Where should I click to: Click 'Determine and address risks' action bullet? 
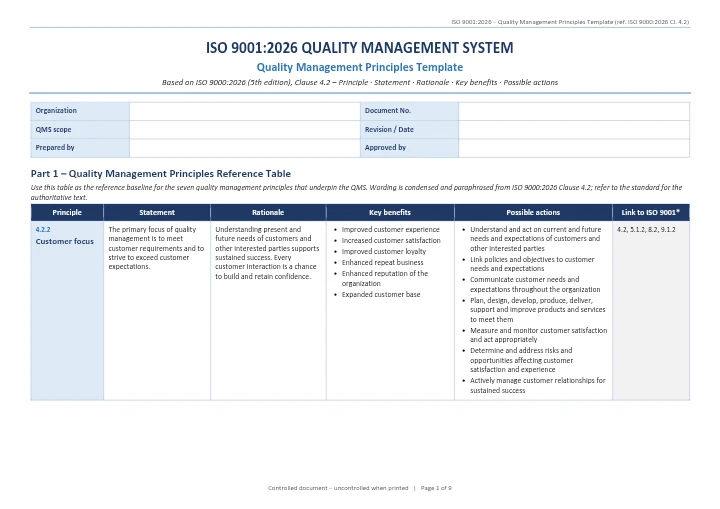click(x=521, y=360)
